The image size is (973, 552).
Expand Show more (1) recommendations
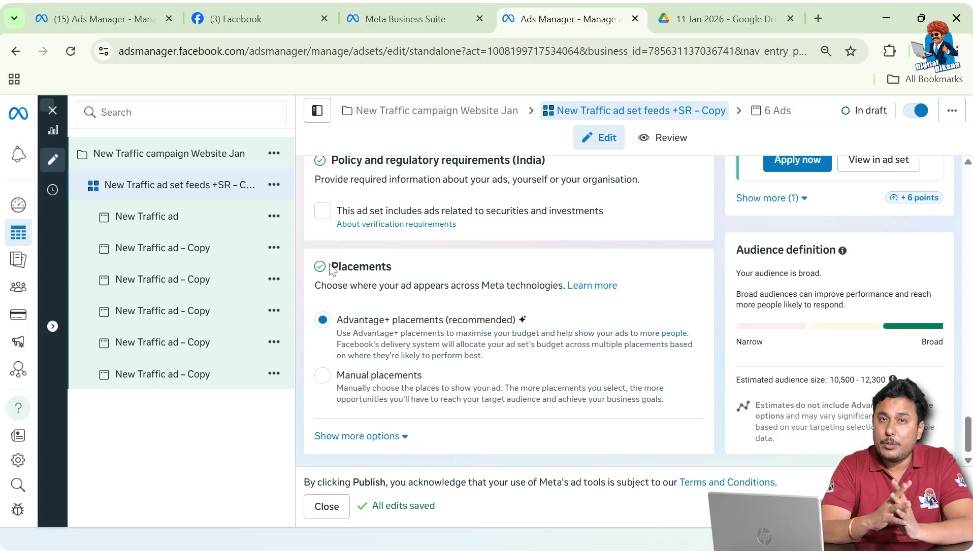pos(771,198)
